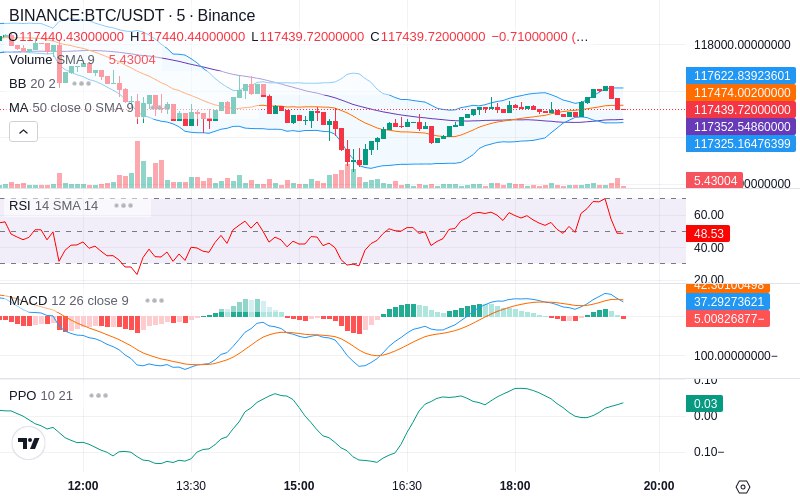Click the 16:30 time axis label
800x500 pixels.
click(407, 486)
